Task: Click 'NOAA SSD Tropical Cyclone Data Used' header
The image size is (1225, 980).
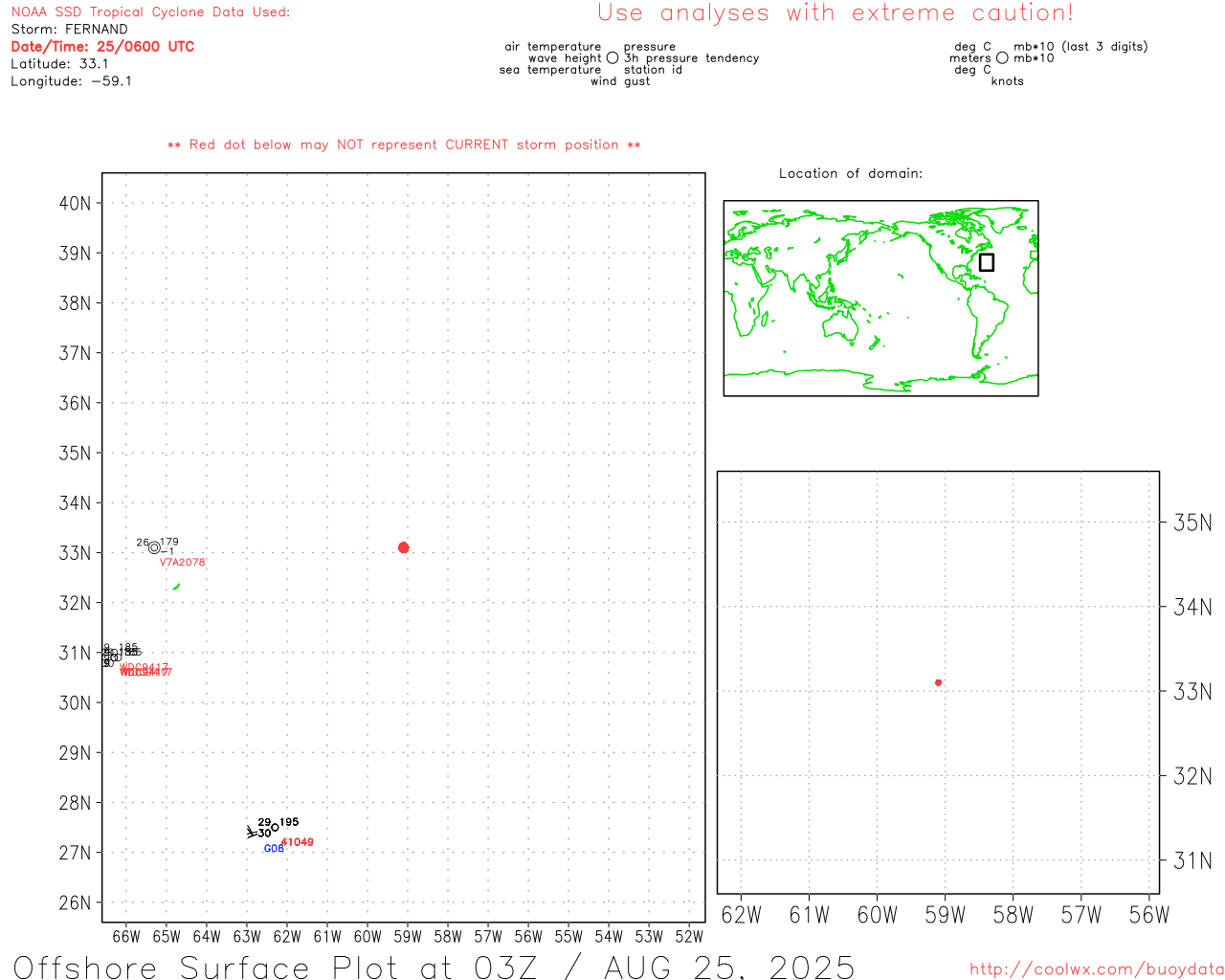Action: pyautogui.click(x=150, y=12)
